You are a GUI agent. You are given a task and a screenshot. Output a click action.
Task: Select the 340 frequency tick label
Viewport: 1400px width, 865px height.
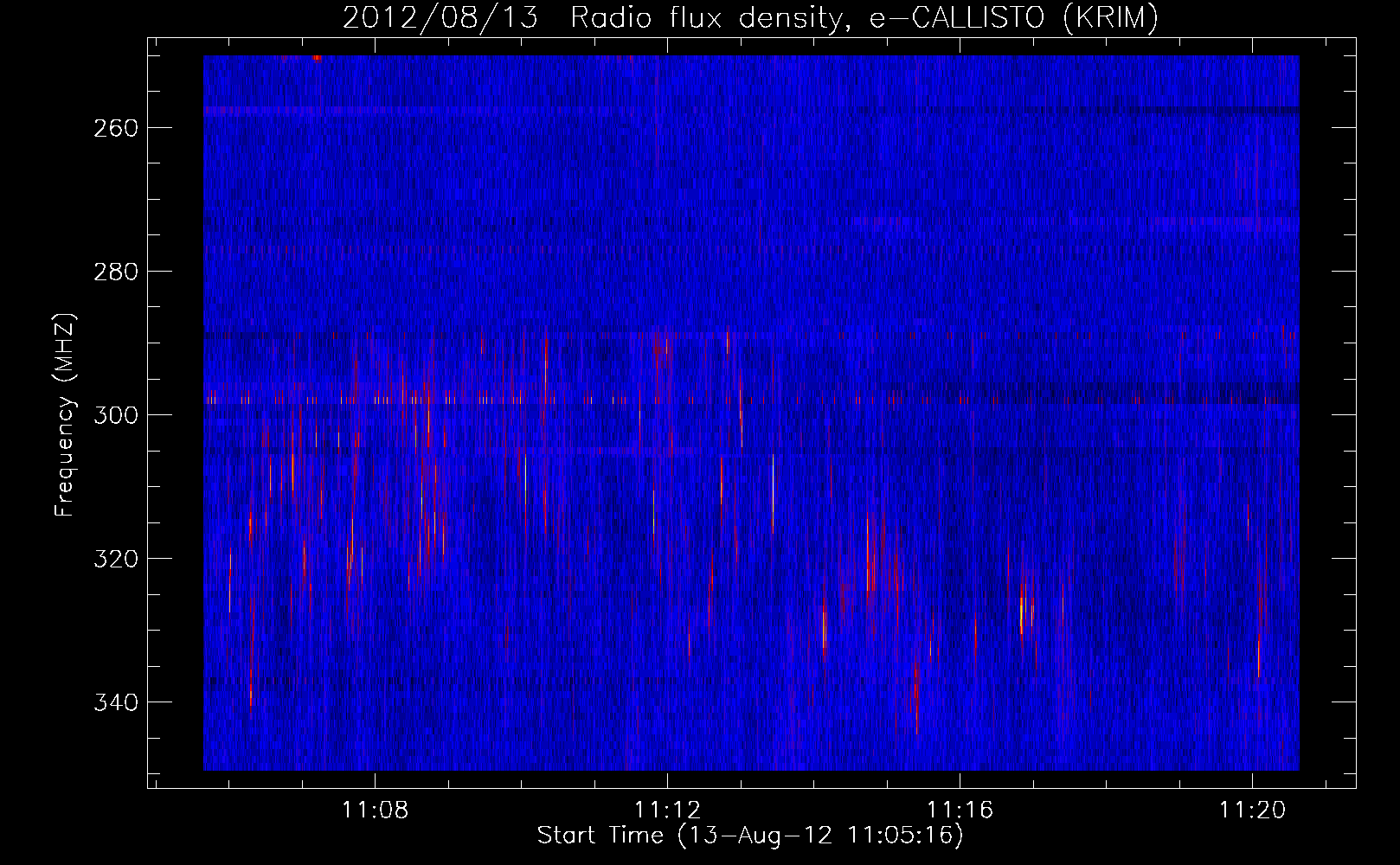[x=115, y=702]
